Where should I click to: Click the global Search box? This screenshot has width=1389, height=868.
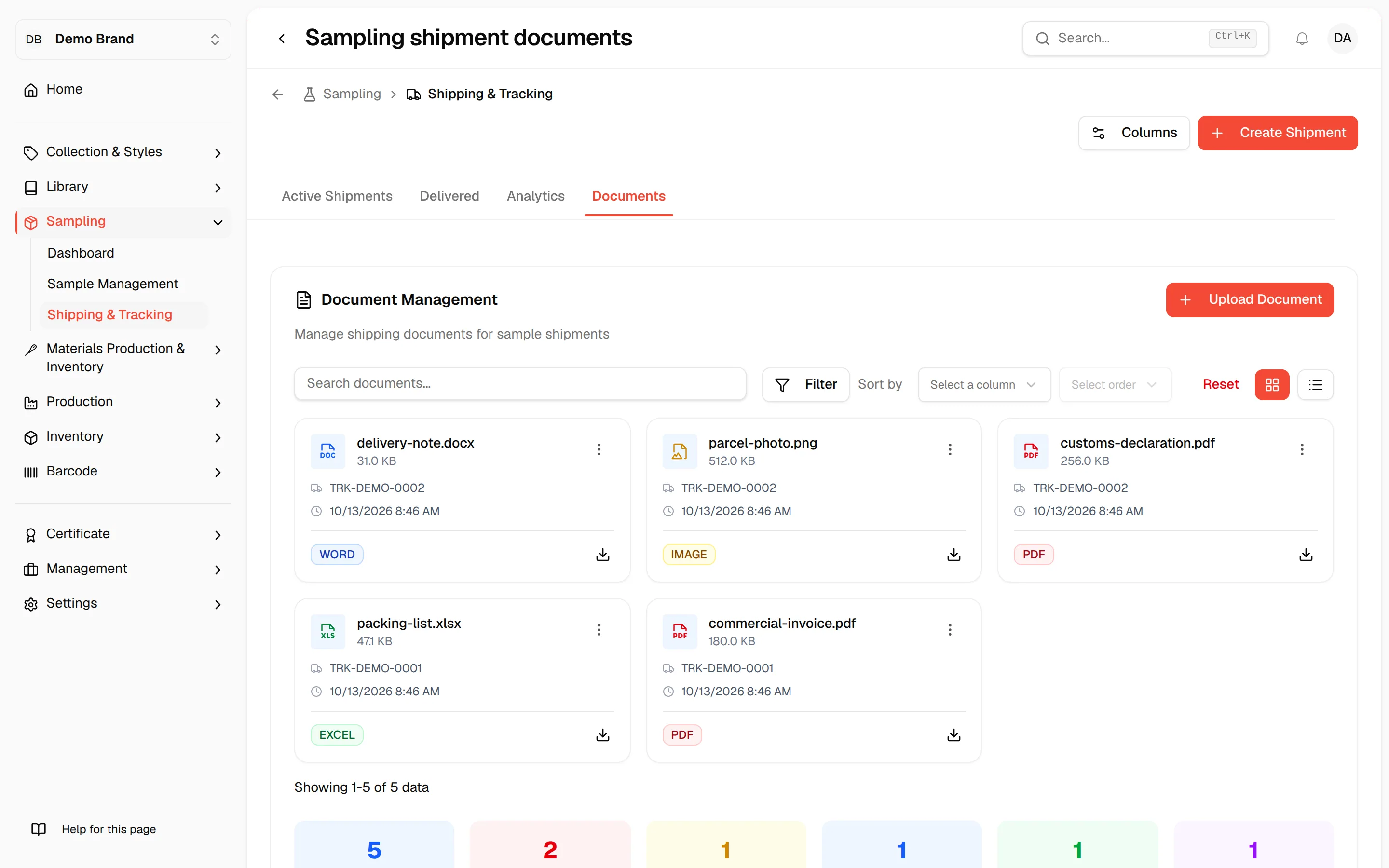point(1145,39)
